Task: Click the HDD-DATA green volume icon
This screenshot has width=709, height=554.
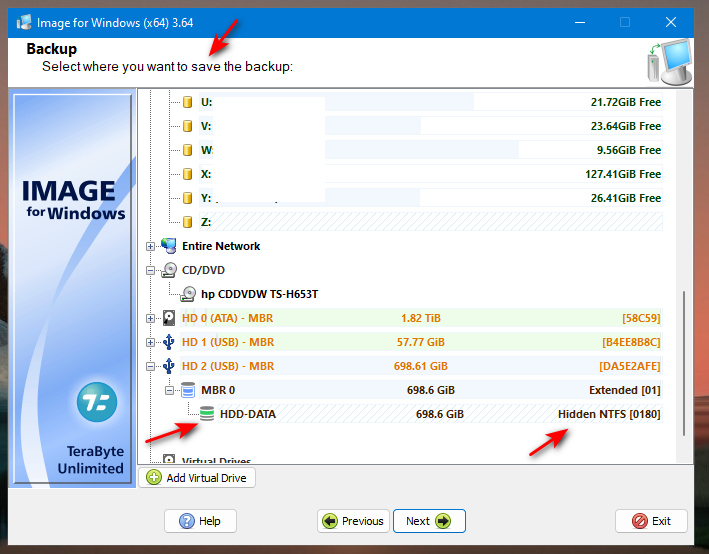Action: (x=207, y=414)
